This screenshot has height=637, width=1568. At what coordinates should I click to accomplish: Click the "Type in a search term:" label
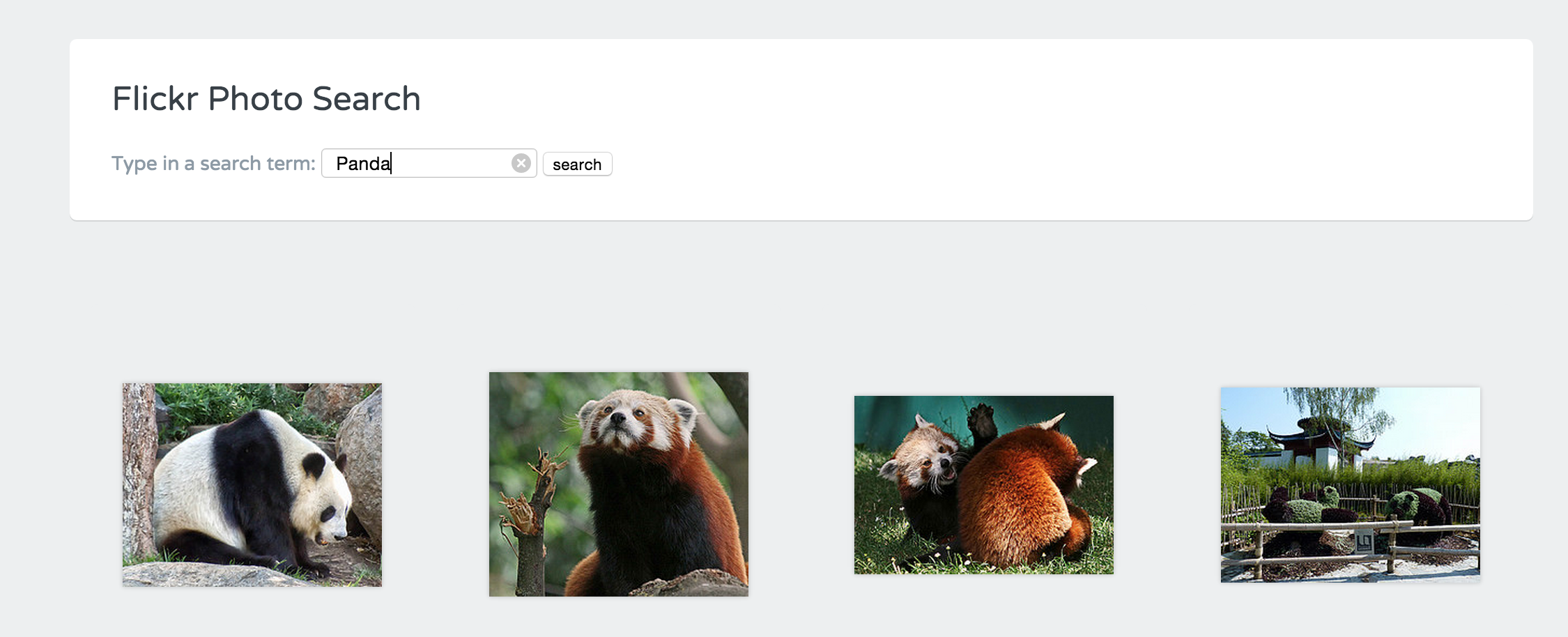point(213,162)
